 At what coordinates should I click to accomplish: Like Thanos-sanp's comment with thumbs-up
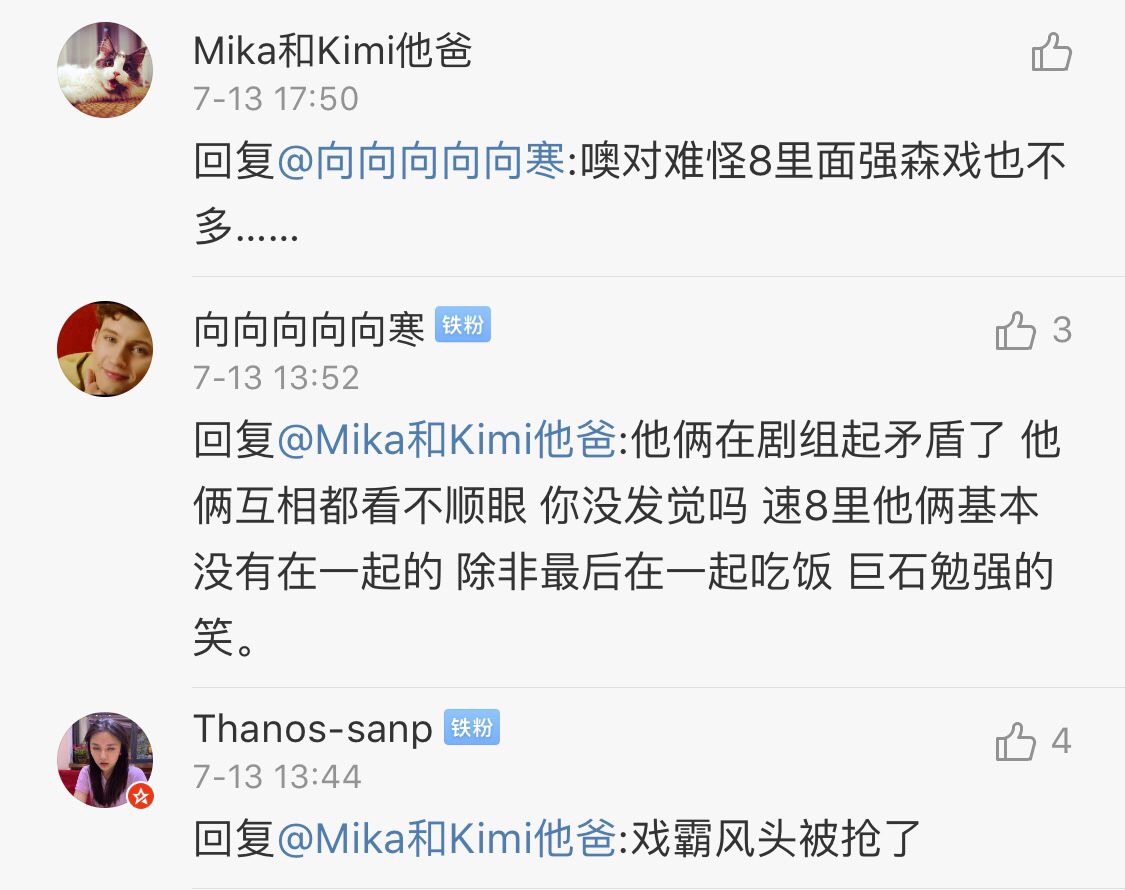[x=1016, y=741]
